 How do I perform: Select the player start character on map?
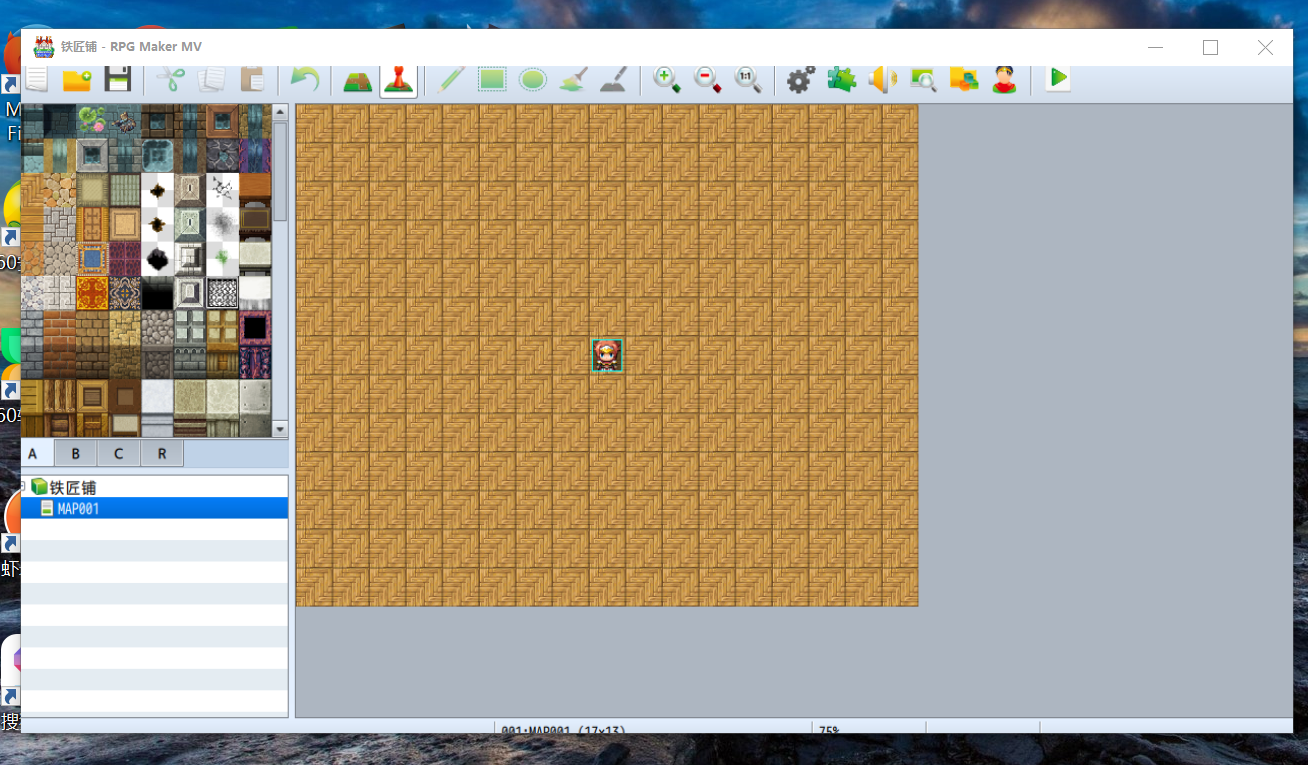[607, 356]
